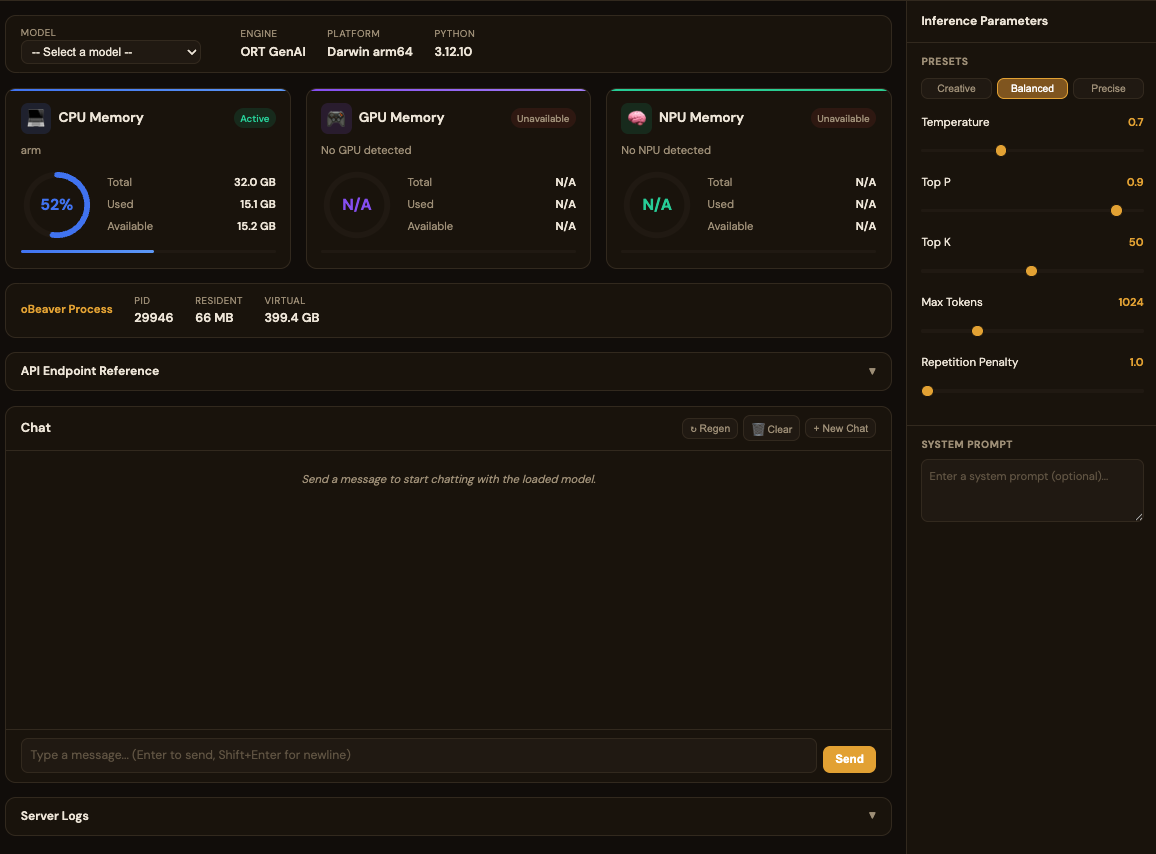
Task: Toggle the Unavailable badge on GPU Memory
Action: 542,118
